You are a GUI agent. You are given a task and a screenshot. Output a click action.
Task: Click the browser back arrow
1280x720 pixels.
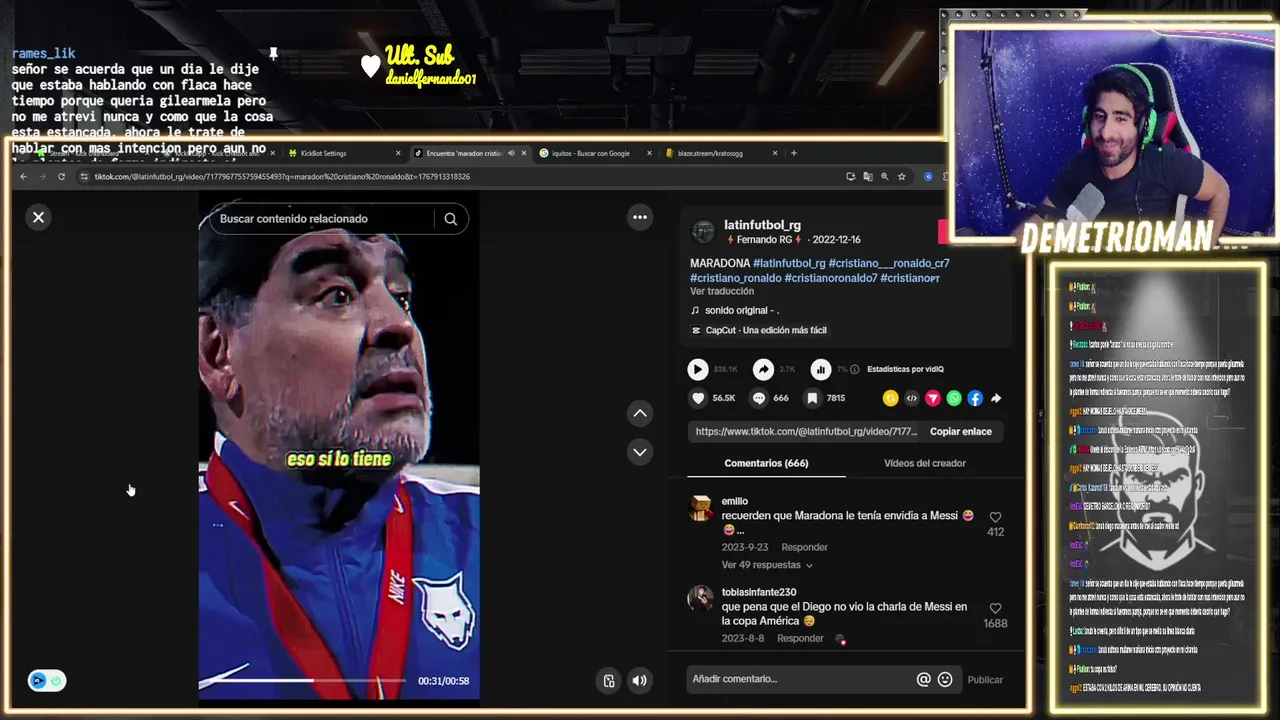click(23, 177)
